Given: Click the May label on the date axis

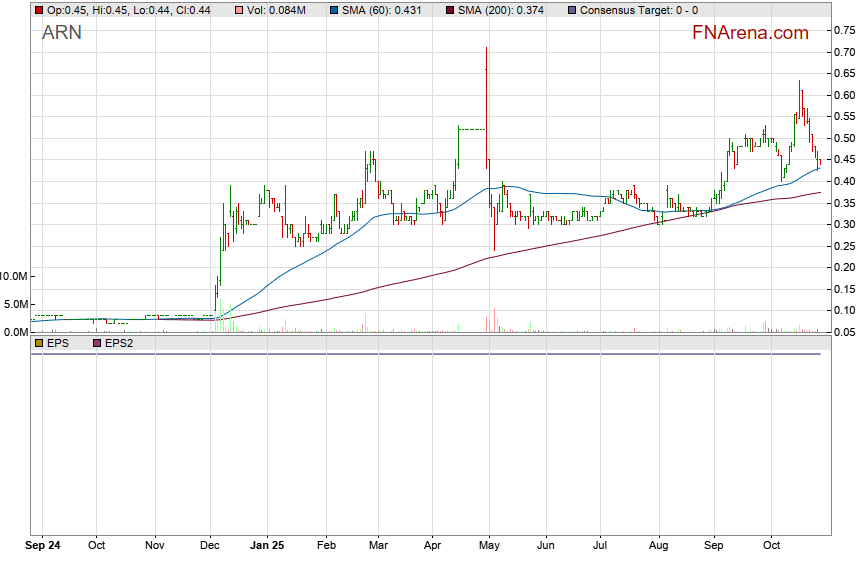Looking at the screenshot, I should 488,546.
